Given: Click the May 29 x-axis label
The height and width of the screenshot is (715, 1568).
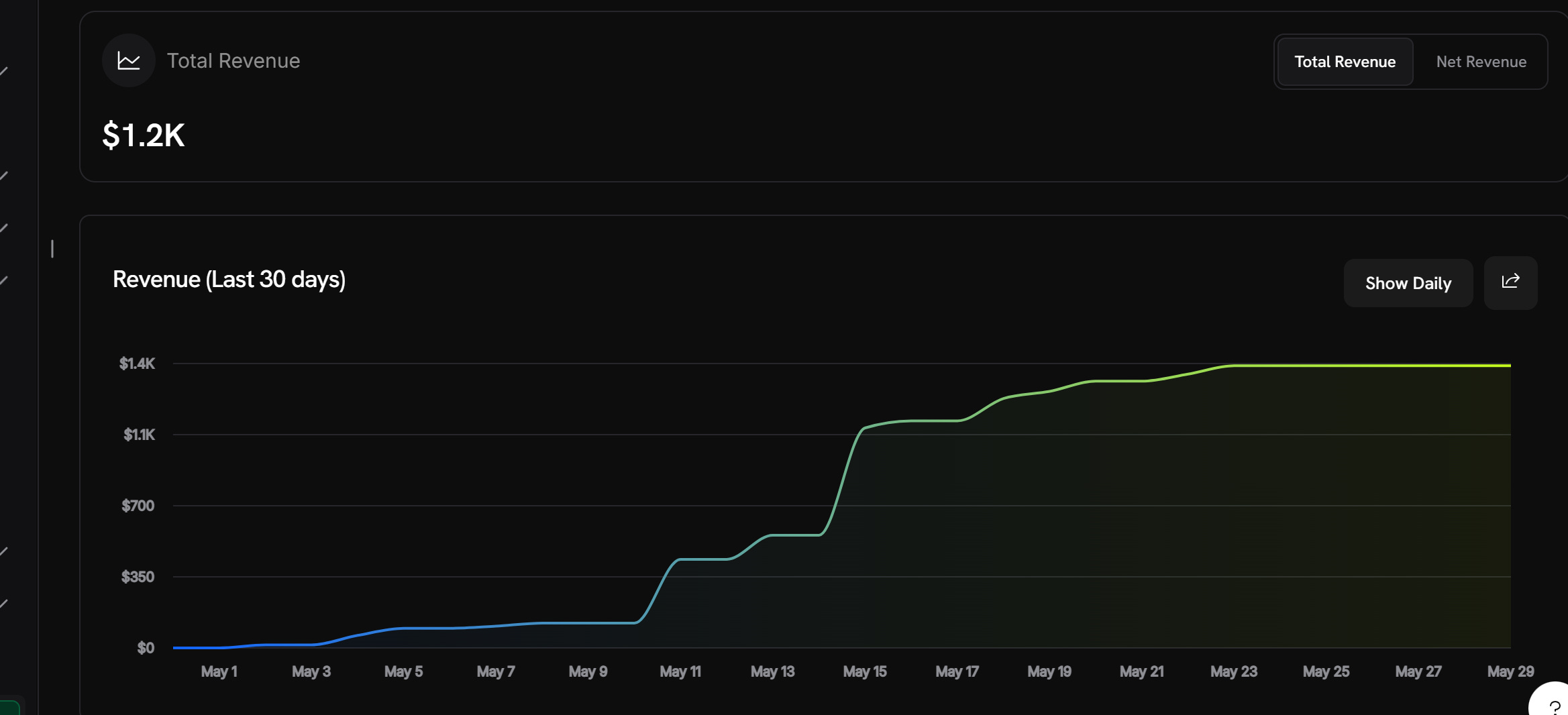Looking at the screenshot, I should tap(1510, 671).
